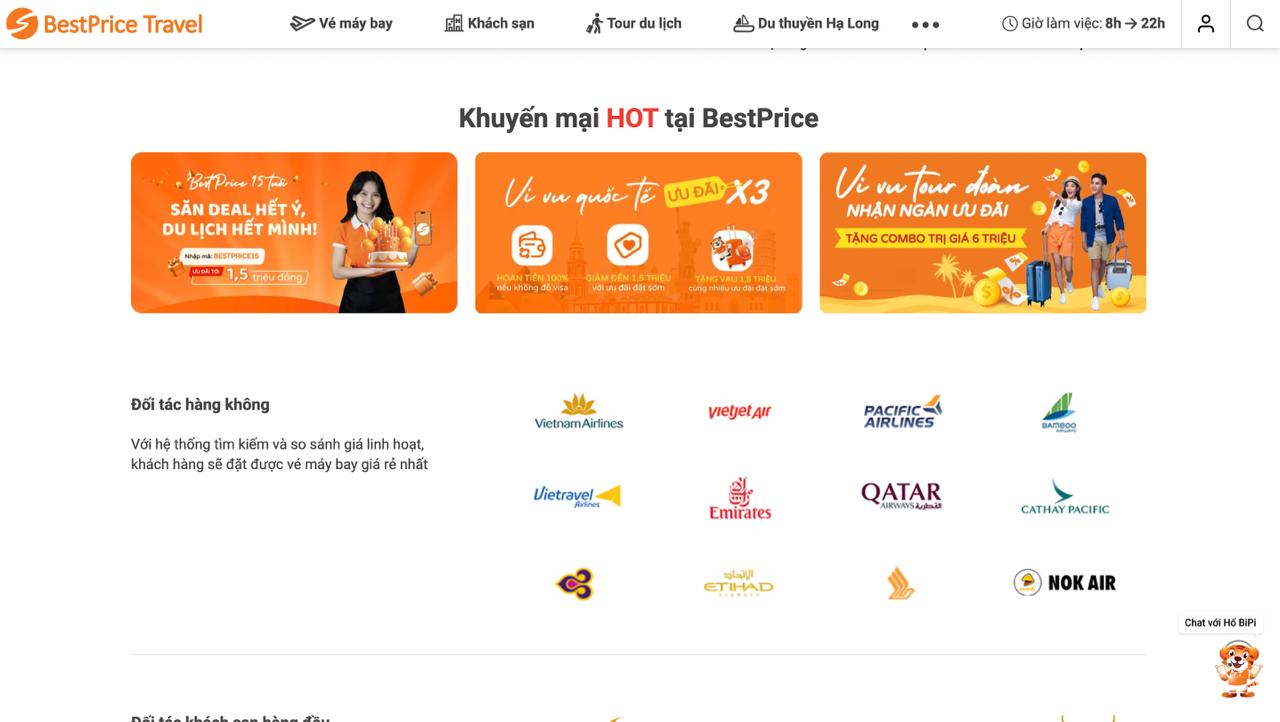Click the Bamboo Airways logo
This screenshot has width=1280, height=722.
pos(1059,412)
